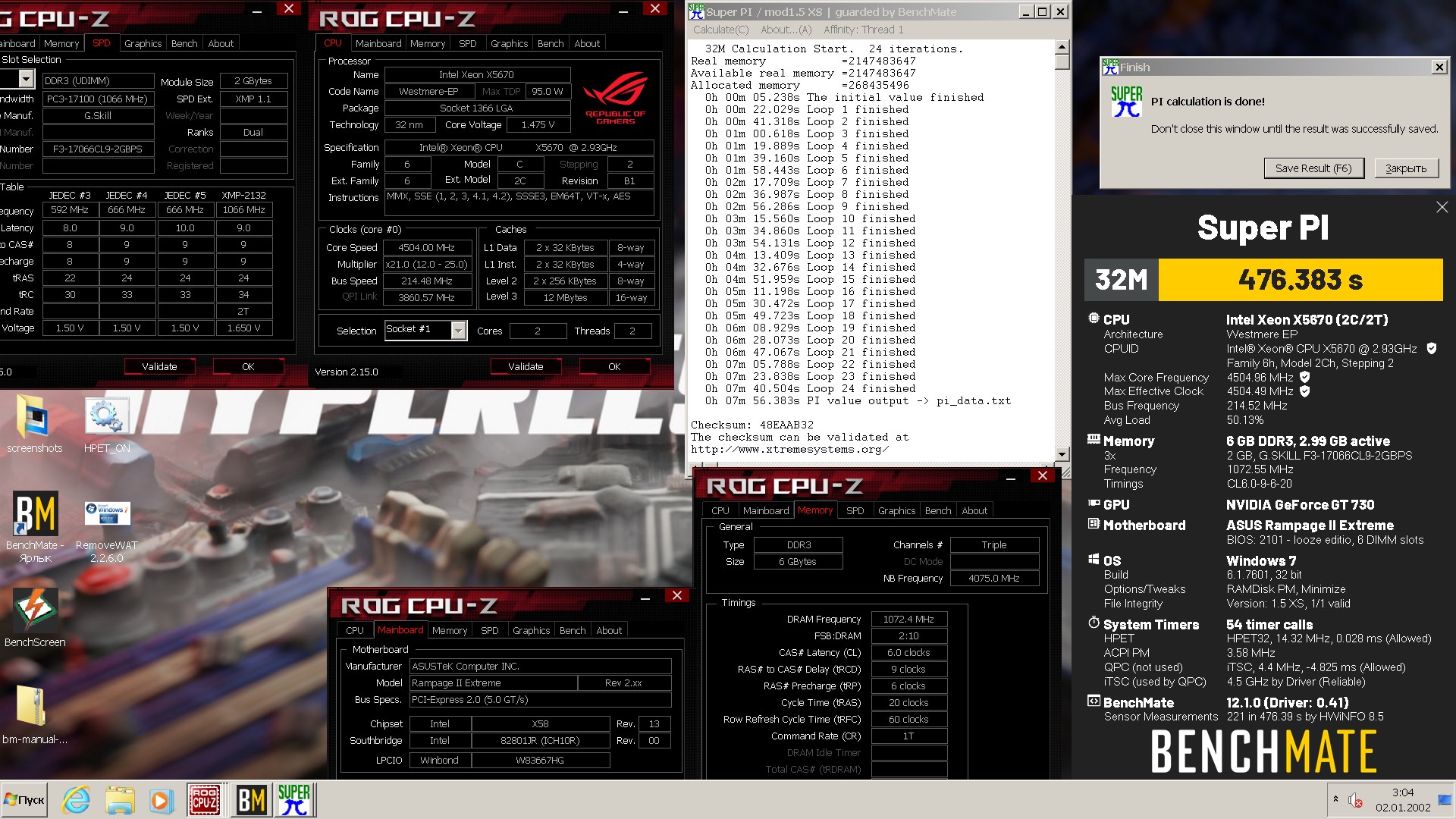This screenshot has height=819, width=1456.
Task: Open Graphics tab in the SPD window
Action: point(143,43)
